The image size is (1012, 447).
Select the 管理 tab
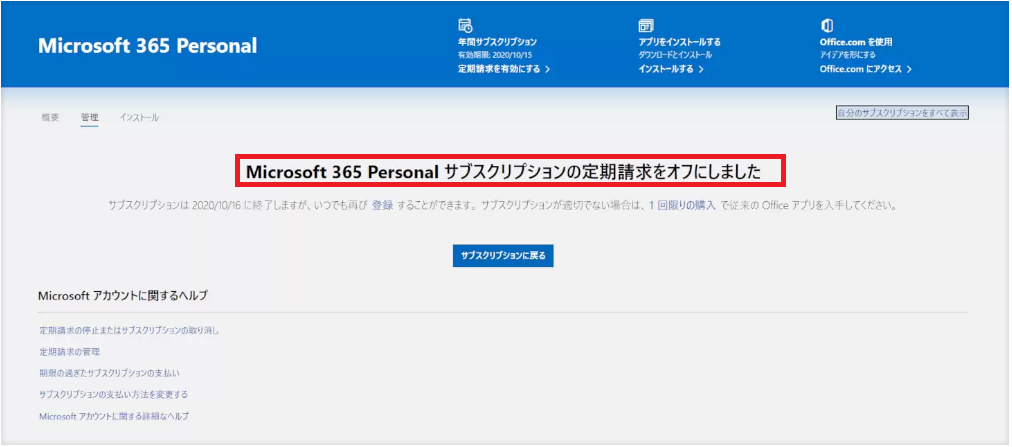click(89, 117)
